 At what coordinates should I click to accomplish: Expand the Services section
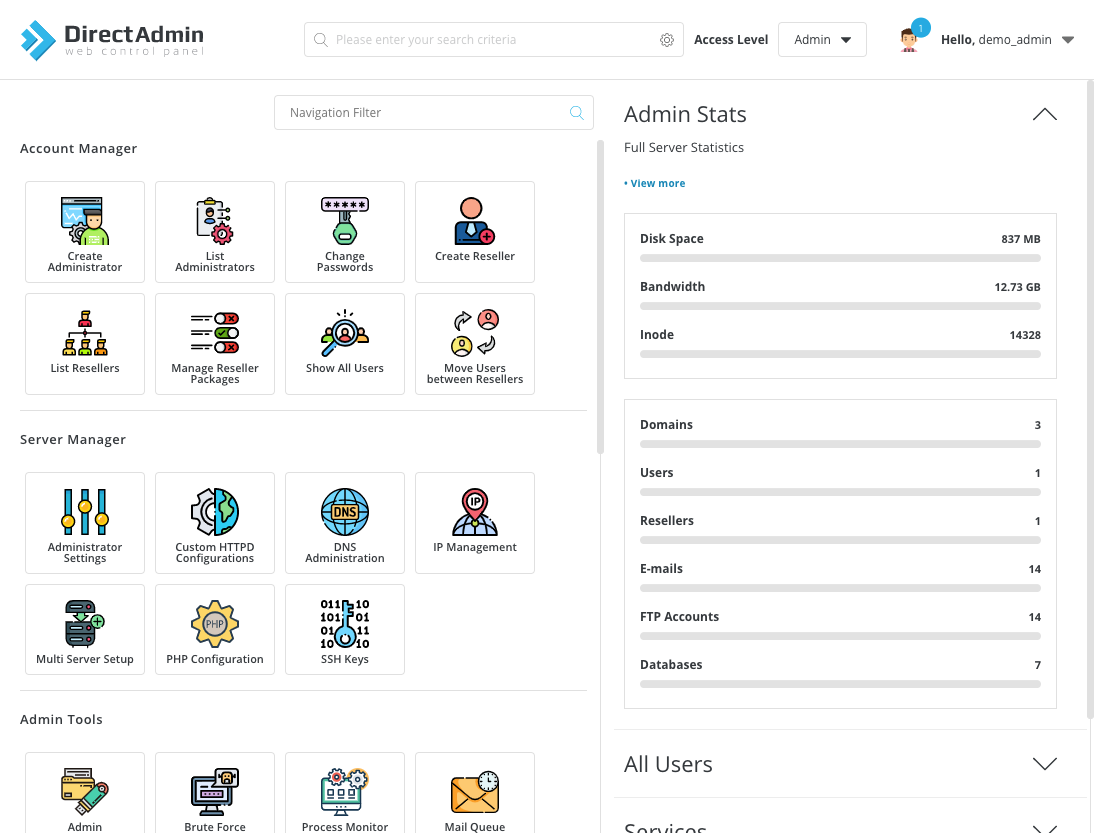click(1044, 826)
